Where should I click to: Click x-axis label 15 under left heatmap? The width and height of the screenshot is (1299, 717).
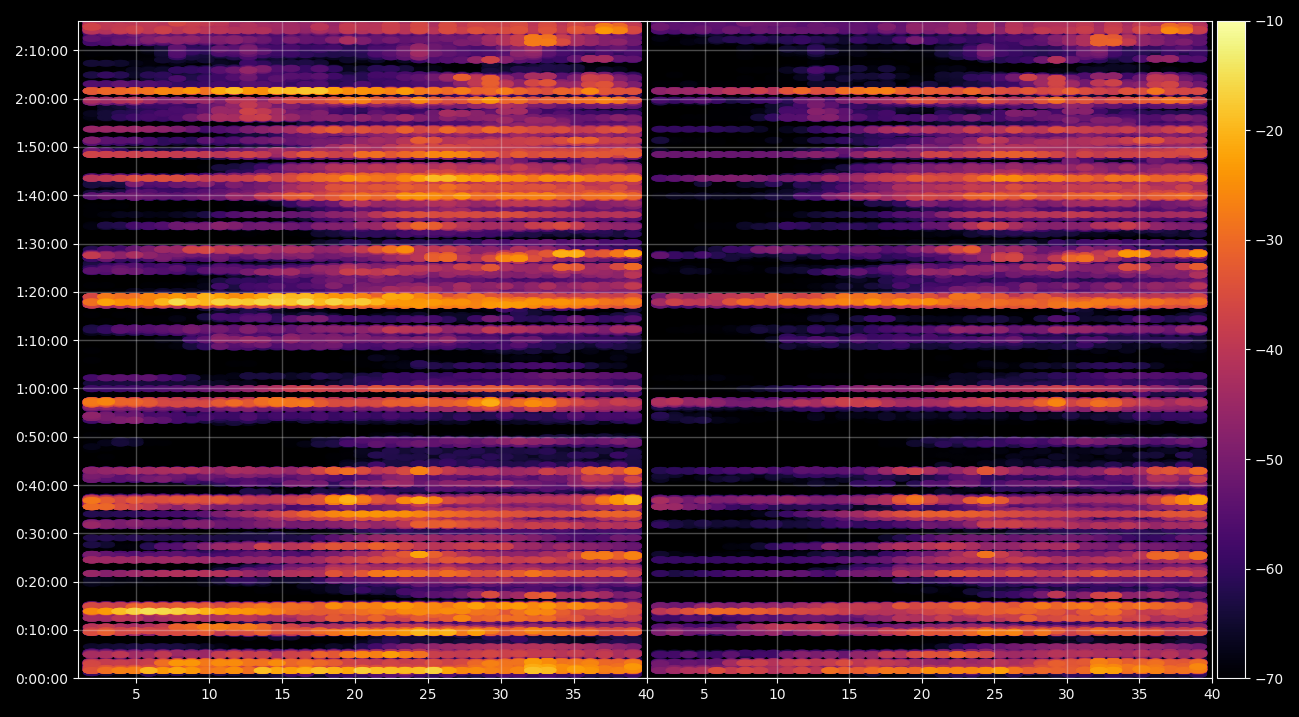(282, 696)
